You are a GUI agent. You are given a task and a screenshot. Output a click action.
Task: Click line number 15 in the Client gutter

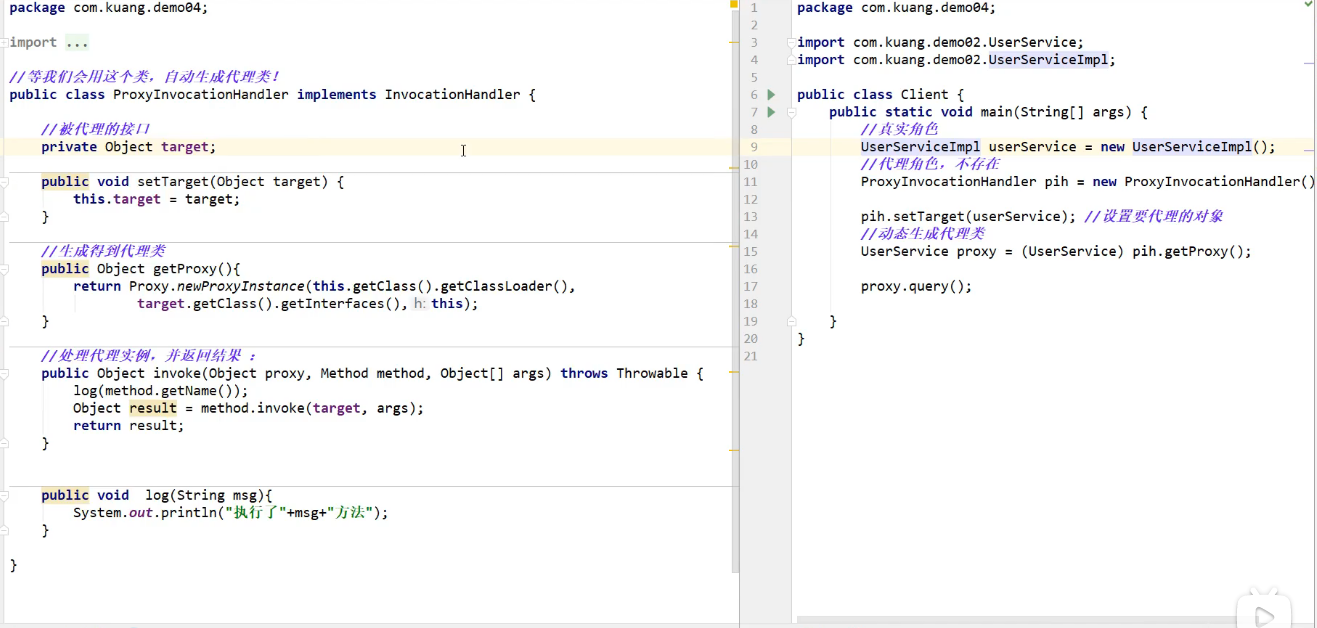point(751,252)
